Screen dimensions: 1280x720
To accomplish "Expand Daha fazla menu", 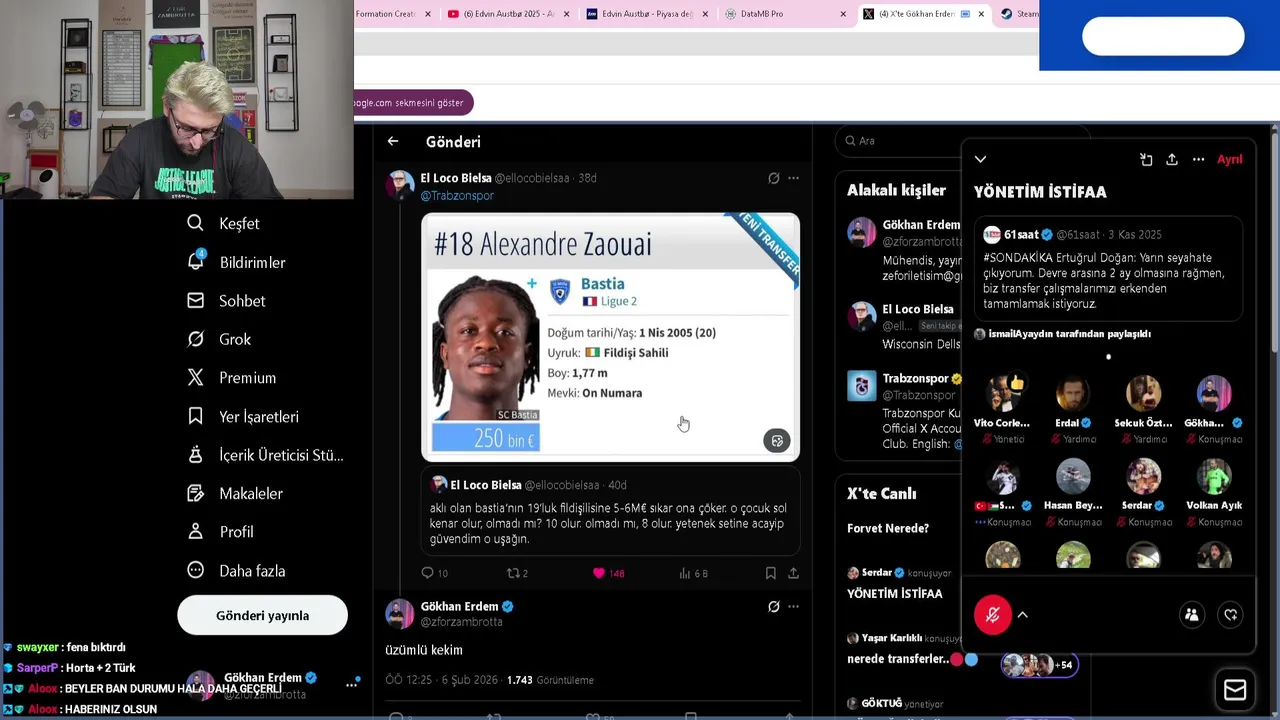I will (237, 571).
